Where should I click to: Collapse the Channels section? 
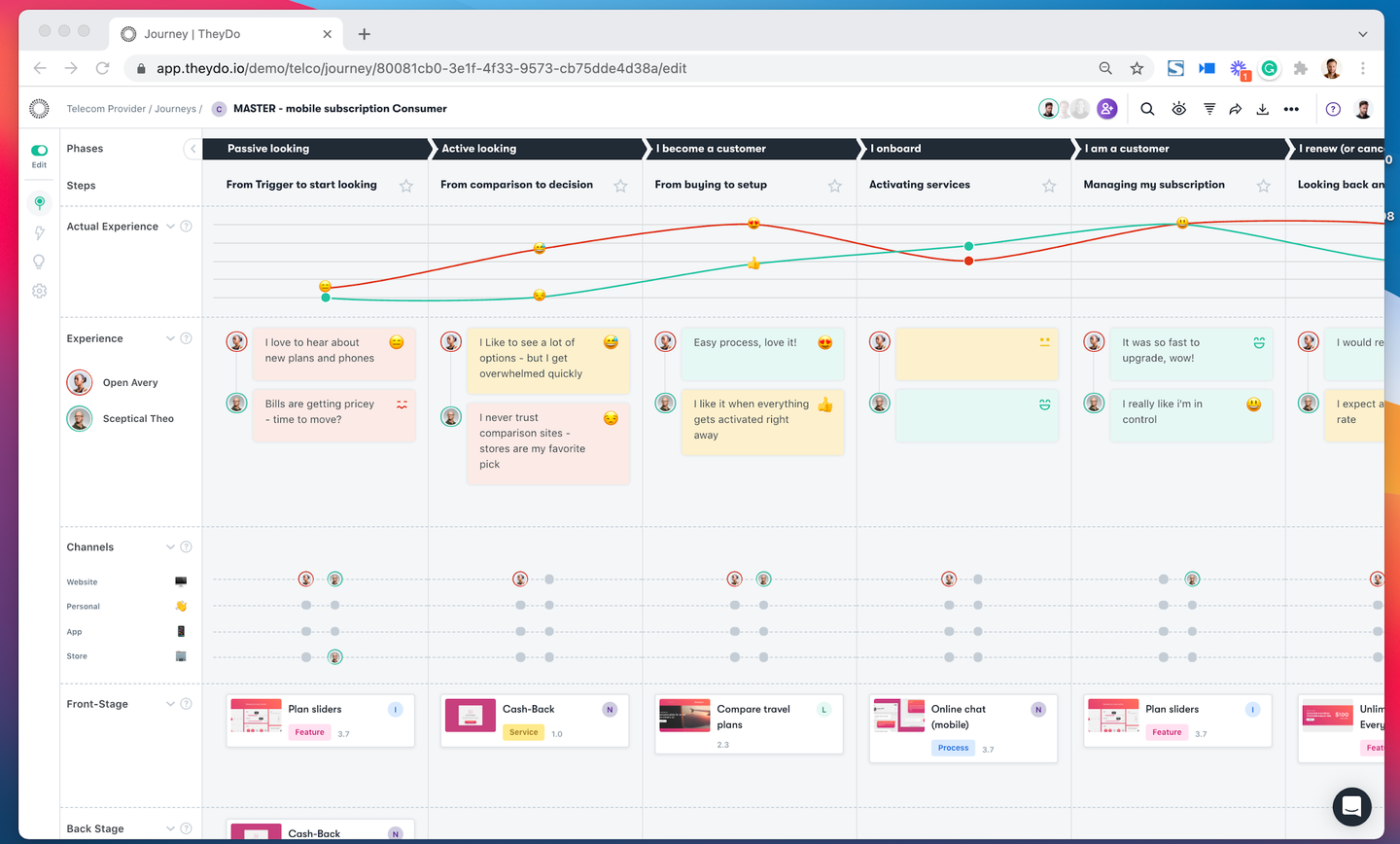pos(169,546)
